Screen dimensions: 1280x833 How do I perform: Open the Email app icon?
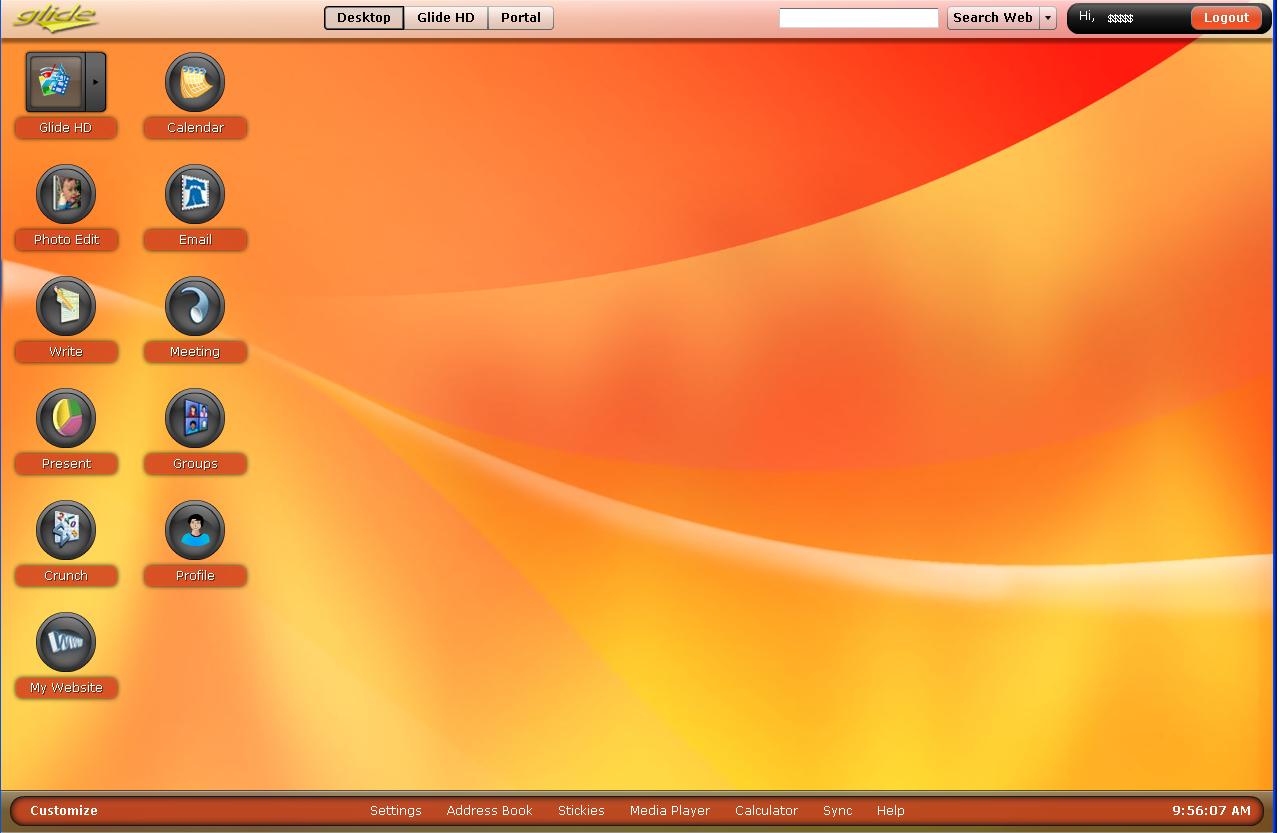[x=195, y=194]
